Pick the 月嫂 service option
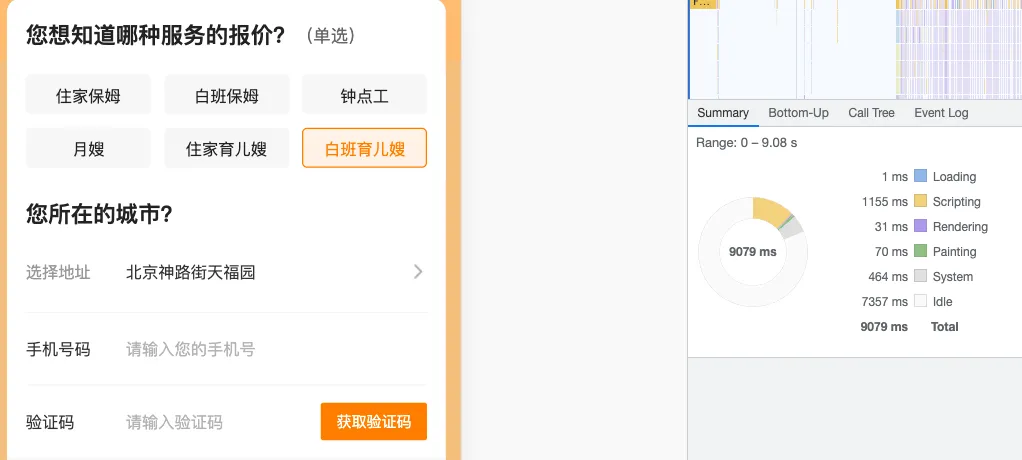 pos(88,149)
